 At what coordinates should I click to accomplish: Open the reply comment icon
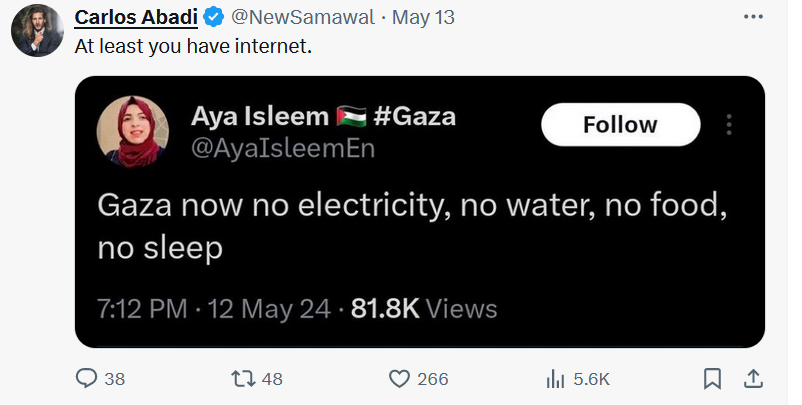(x=86, y=379)
